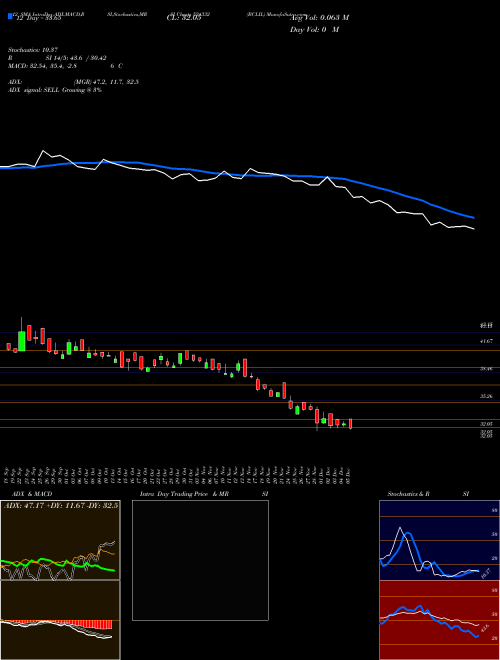
Task: Select the '(MGR) 47.2, 11.7, 32.5' values
Action: point(106,82)
